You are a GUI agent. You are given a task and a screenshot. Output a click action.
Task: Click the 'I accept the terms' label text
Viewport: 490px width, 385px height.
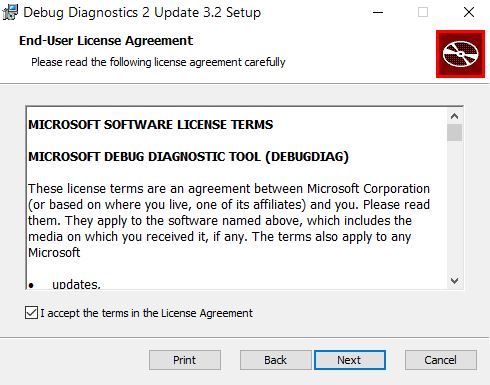coord(147,313)
